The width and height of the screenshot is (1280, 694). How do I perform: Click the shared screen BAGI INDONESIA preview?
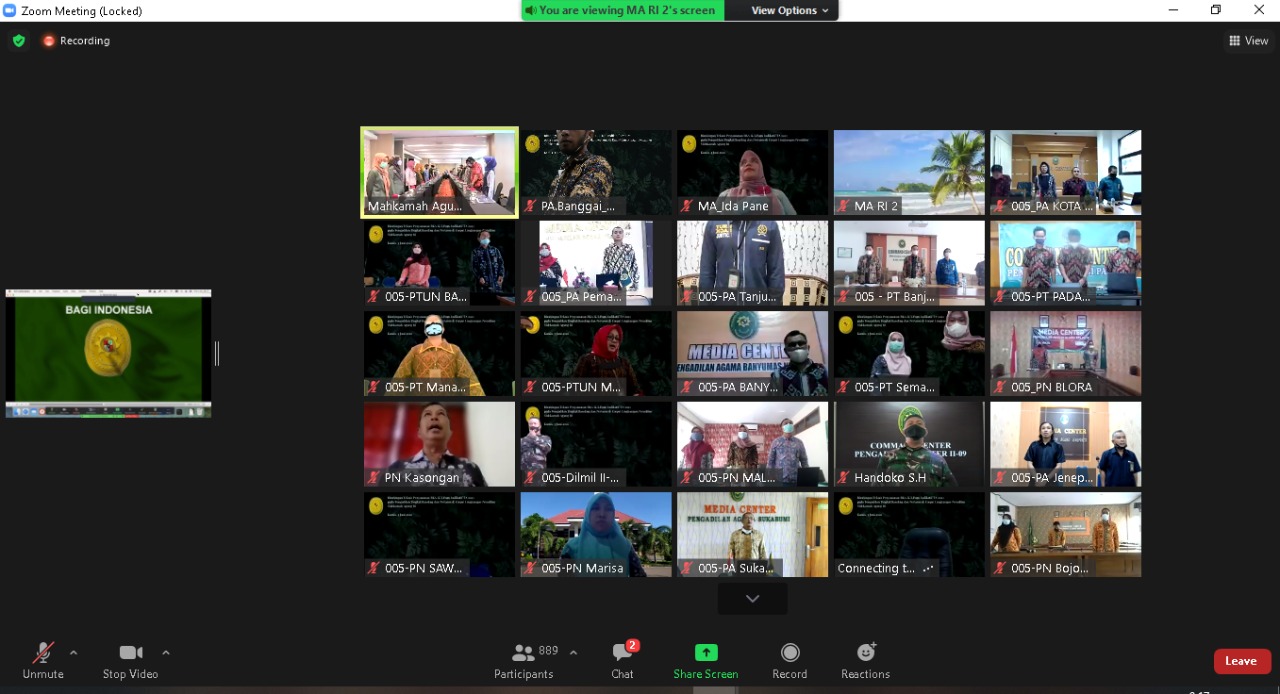pos(108,353)
